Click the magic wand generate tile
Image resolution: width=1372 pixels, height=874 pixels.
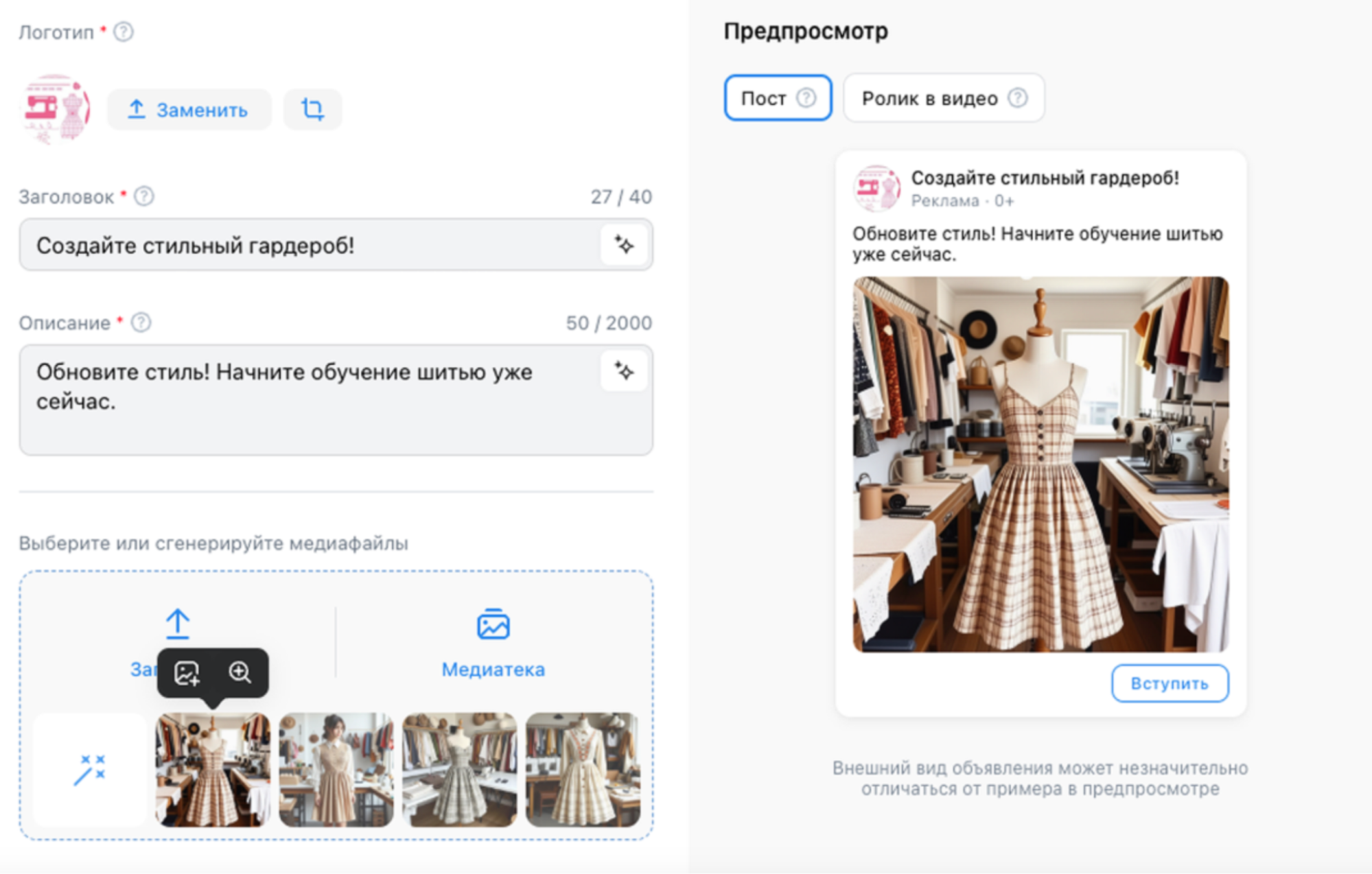[90, 769]
